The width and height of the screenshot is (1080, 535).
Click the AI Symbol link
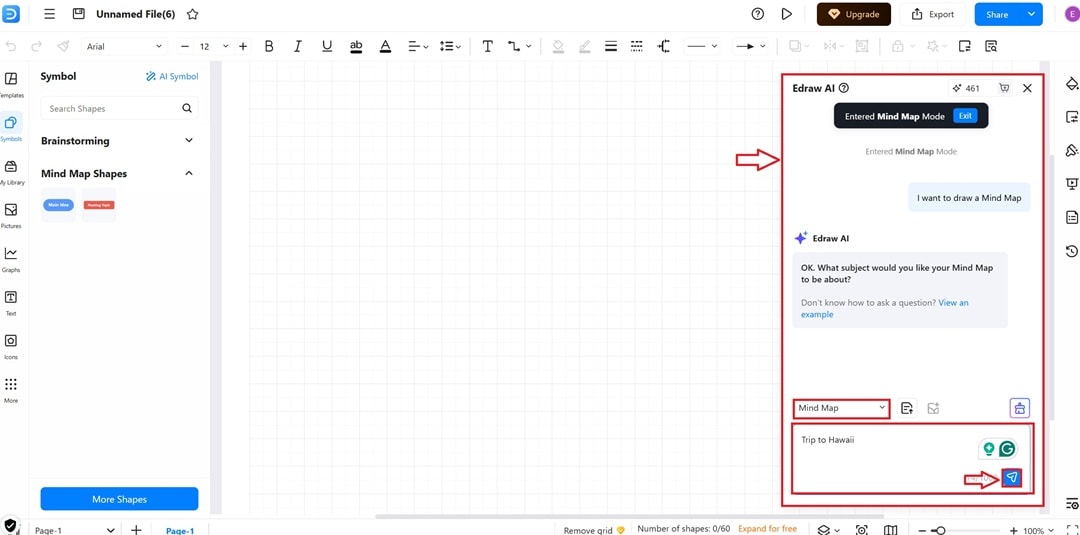click(x=172, y=76)
